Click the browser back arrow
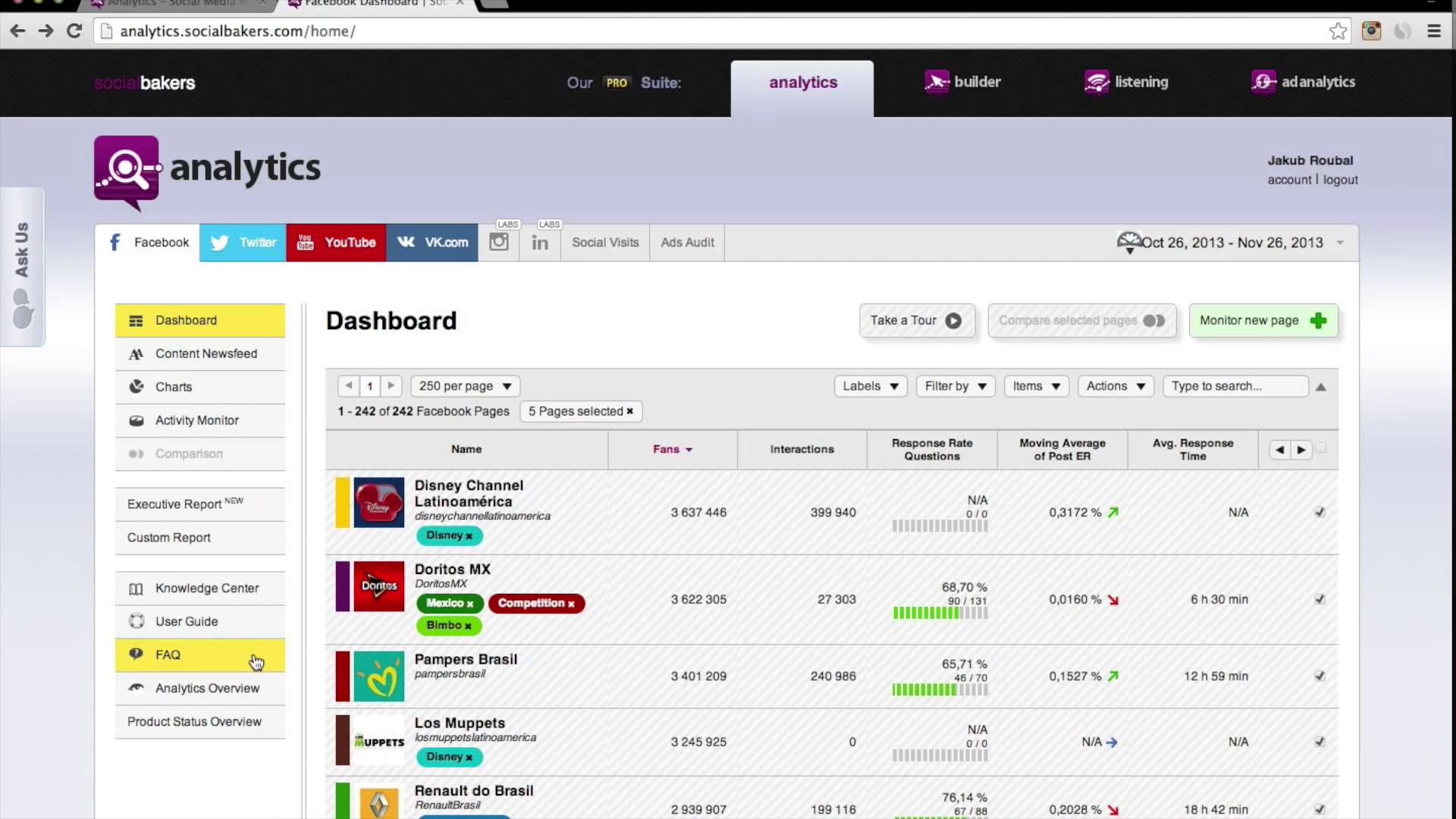1456x819 pixels. tap(17, 31)
